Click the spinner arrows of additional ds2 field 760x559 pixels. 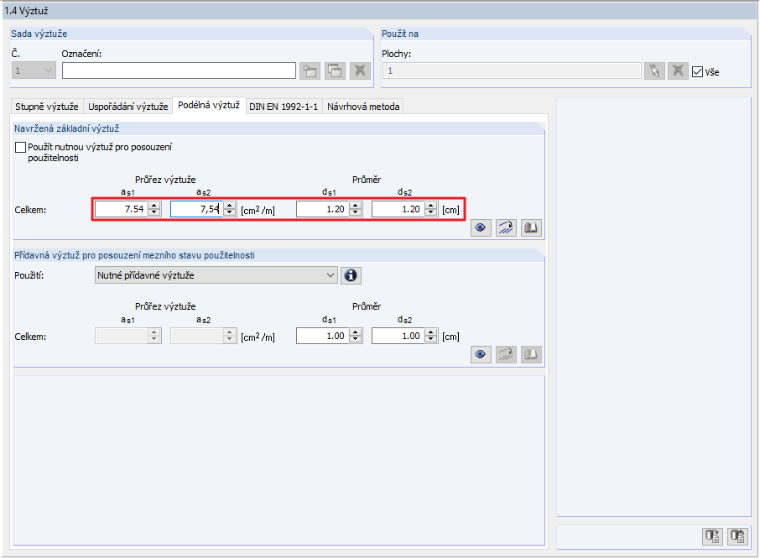tap(431, 335)
